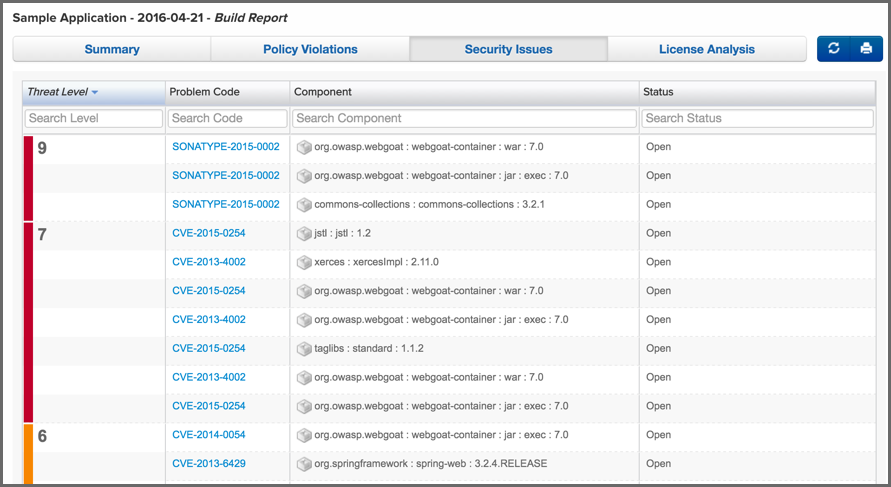Click cube icon beside taglibs : standard : 1.1.2

click(x=304, y=349)
